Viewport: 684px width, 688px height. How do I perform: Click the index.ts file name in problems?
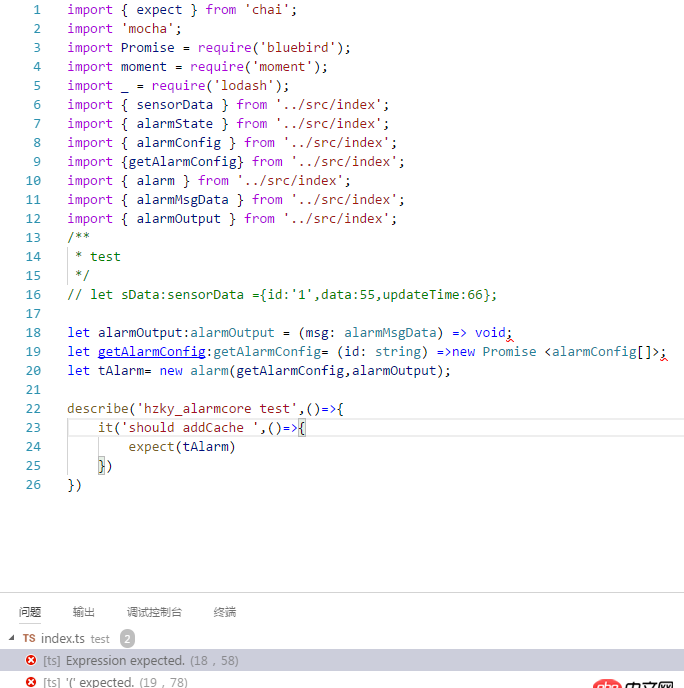tap(63, 638)
